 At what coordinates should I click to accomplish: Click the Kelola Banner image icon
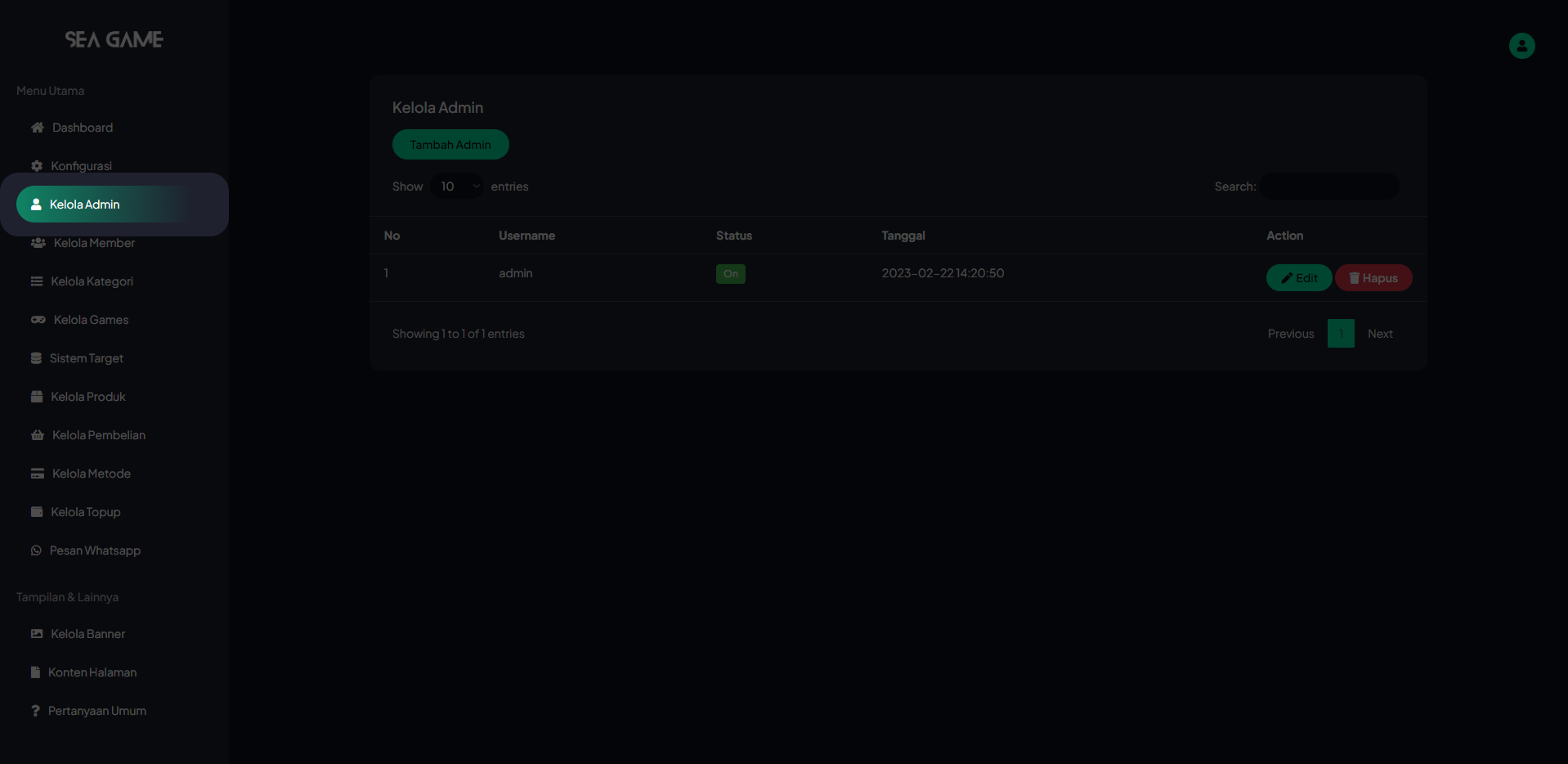pos(37,634)
